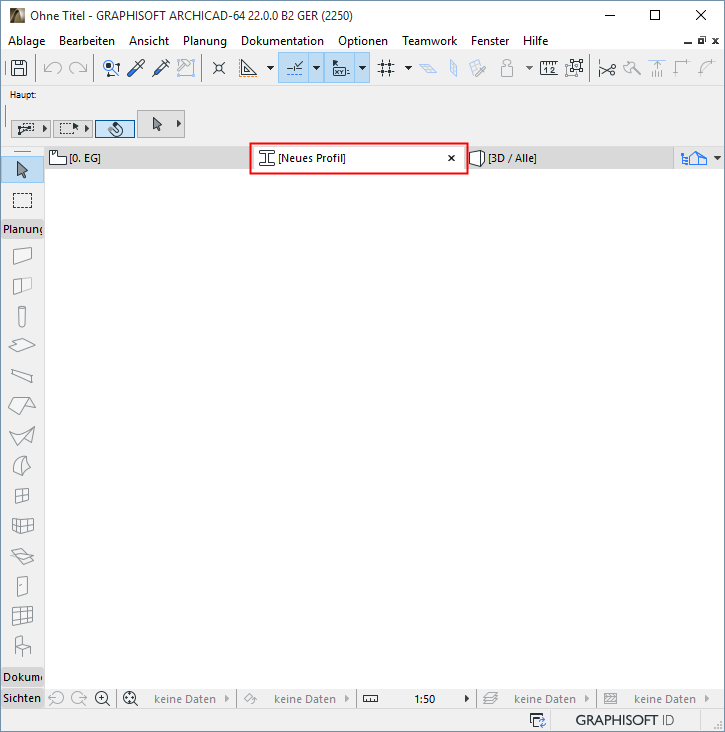Viewport: 725px width, 732px height.
Task: Click the sync icon beside GRAPHISOFT ID
Action: pyautogui.click(x=538, y=720)
